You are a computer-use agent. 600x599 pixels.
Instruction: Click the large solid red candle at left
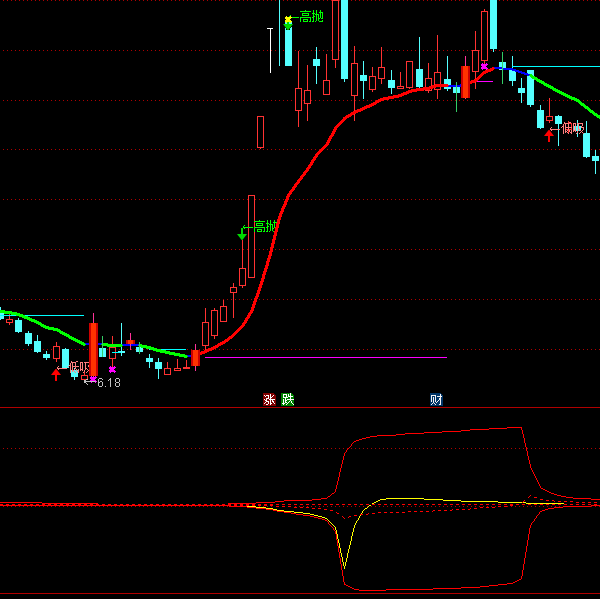[93, 348]
